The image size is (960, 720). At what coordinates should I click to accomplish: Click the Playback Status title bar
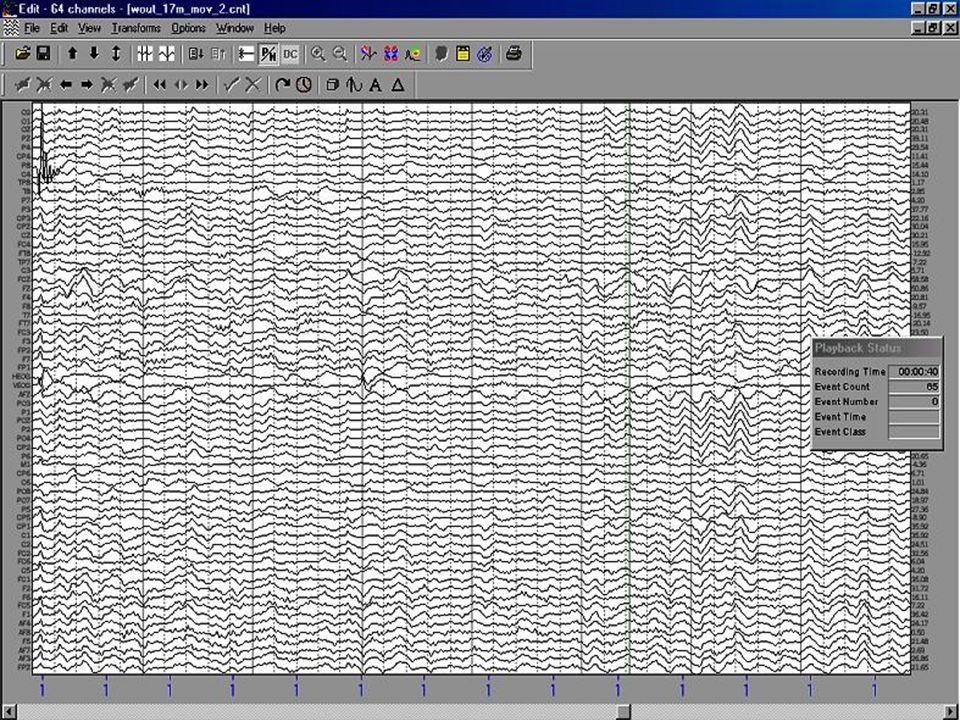click(x=877, y=348)
